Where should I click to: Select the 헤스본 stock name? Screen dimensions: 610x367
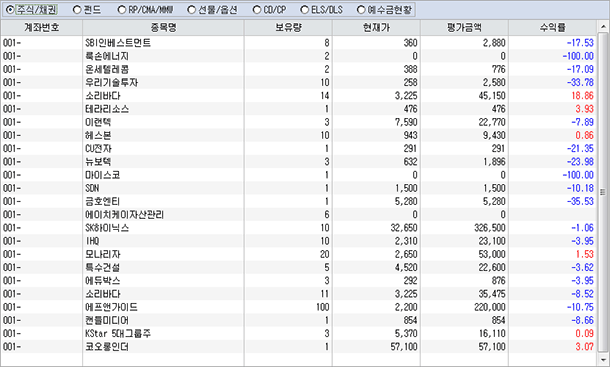coord(98,135)
